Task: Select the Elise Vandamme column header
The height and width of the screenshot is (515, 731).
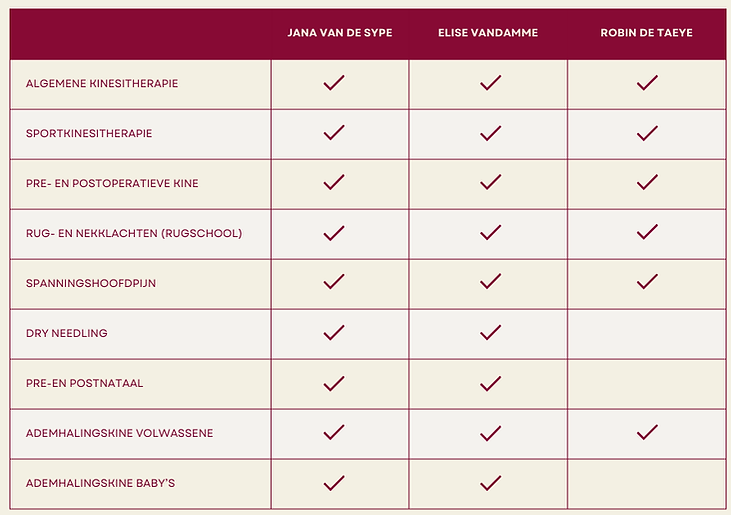Action: coord(488,33)
